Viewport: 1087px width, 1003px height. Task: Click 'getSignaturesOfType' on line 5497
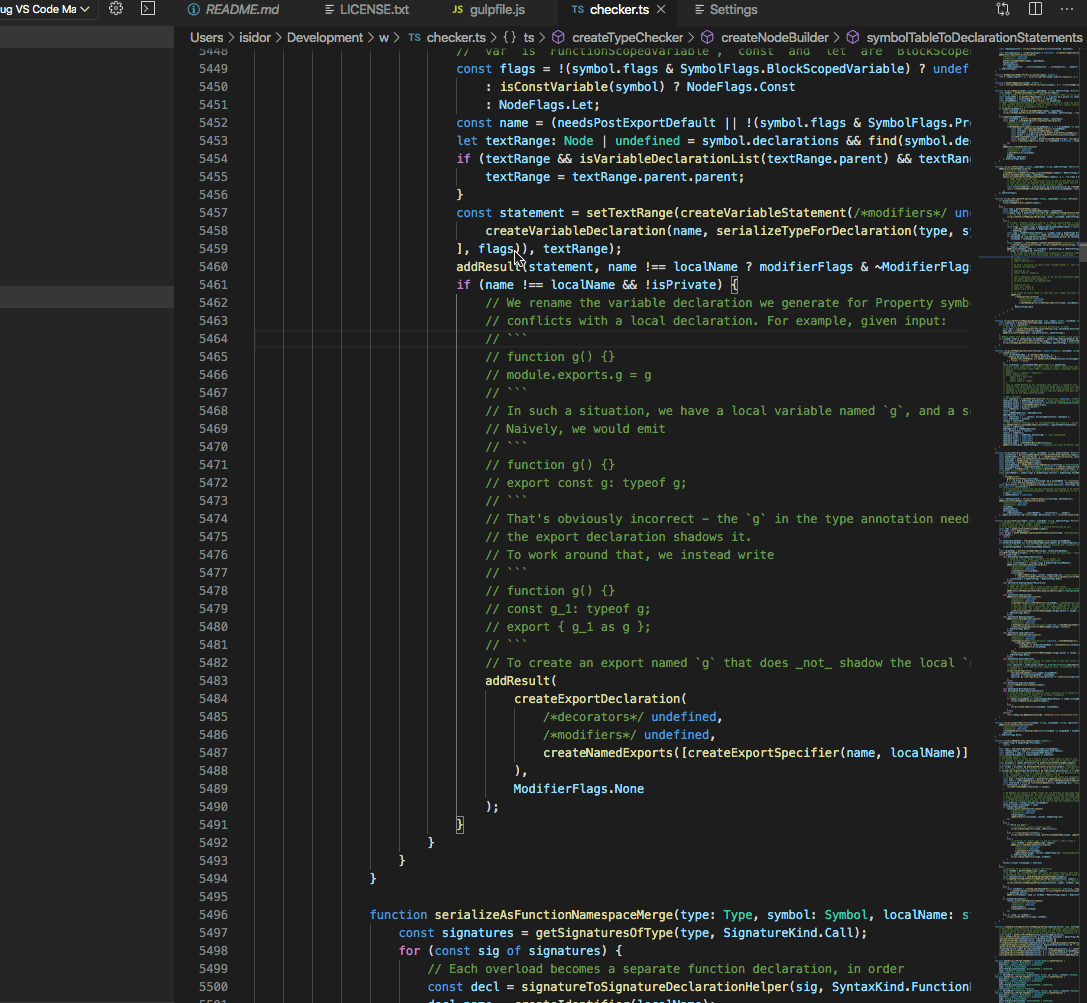click(x=604, y=933)
